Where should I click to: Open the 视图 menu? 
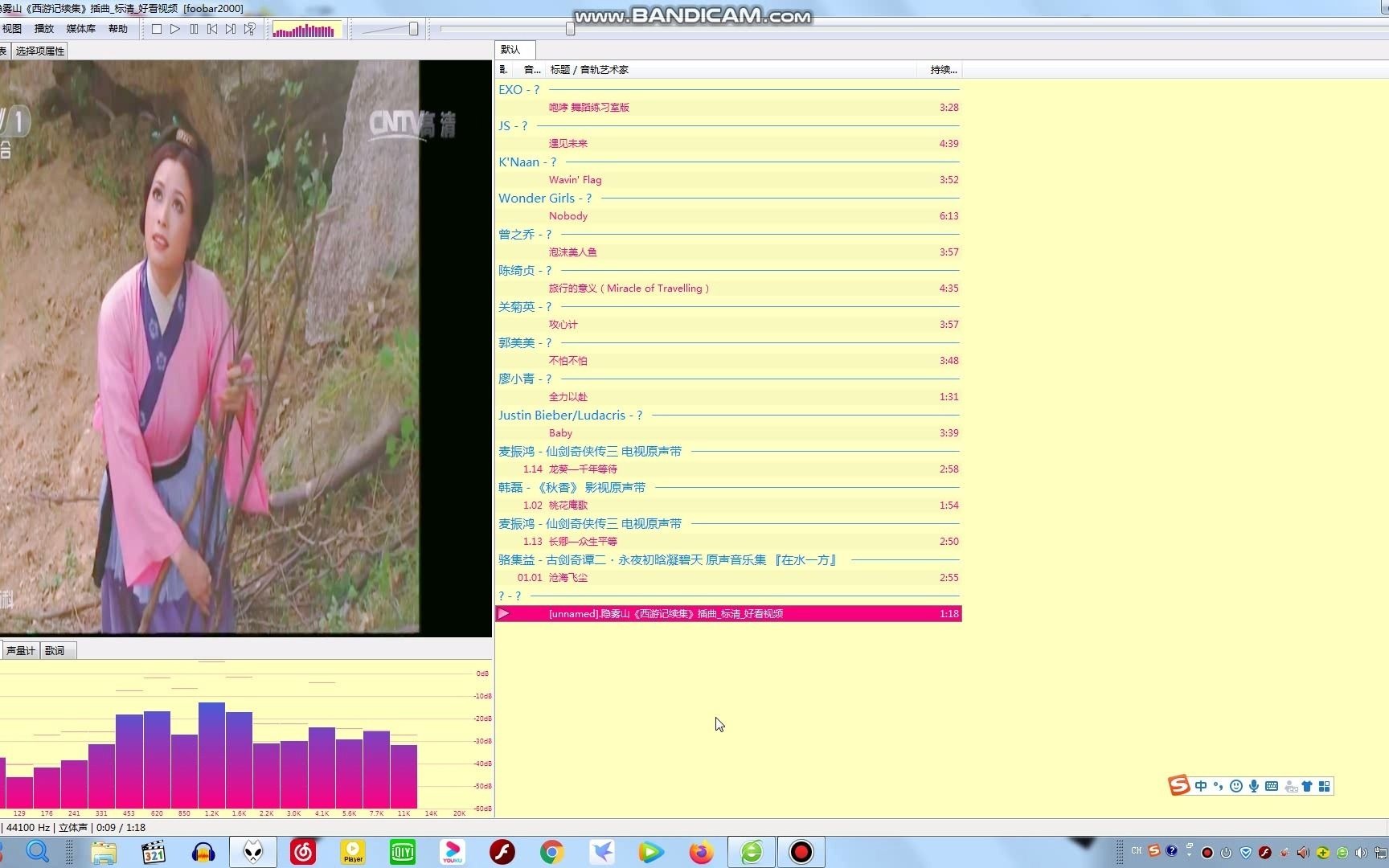click(12, 29)
